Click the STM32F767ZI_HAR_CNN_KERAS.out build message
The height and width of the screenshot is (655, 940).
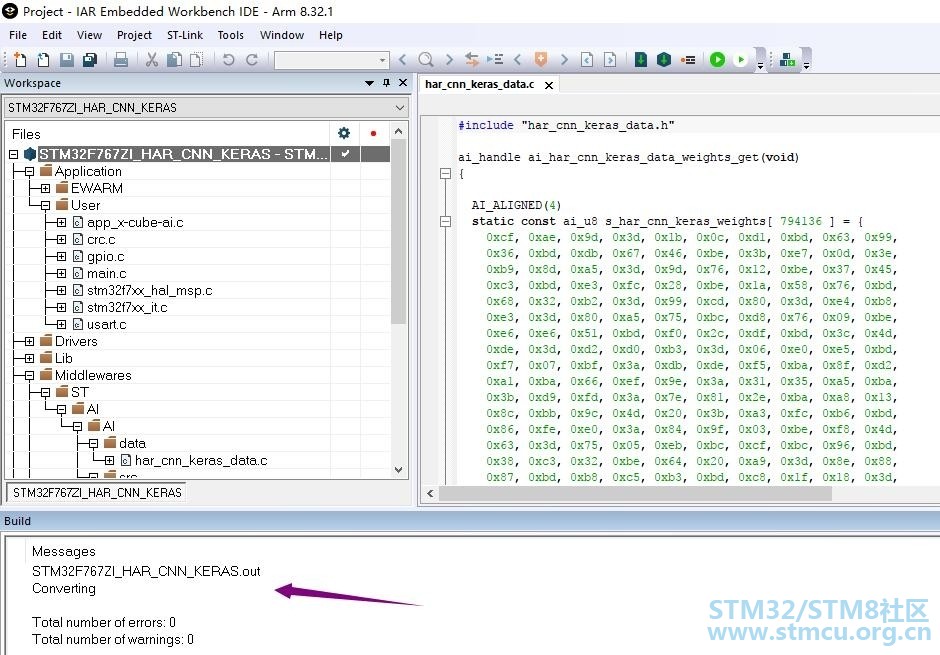146,571
